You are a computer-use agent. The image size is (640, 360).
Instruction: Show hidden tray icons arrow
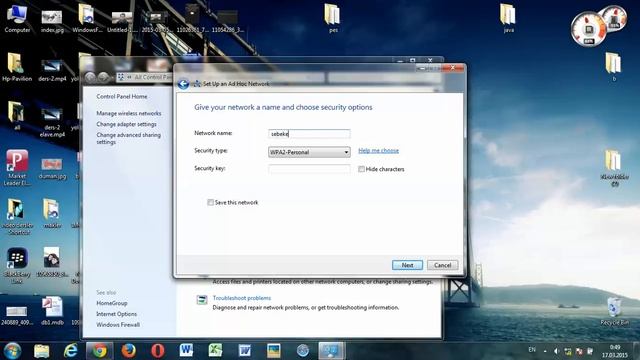545,351
